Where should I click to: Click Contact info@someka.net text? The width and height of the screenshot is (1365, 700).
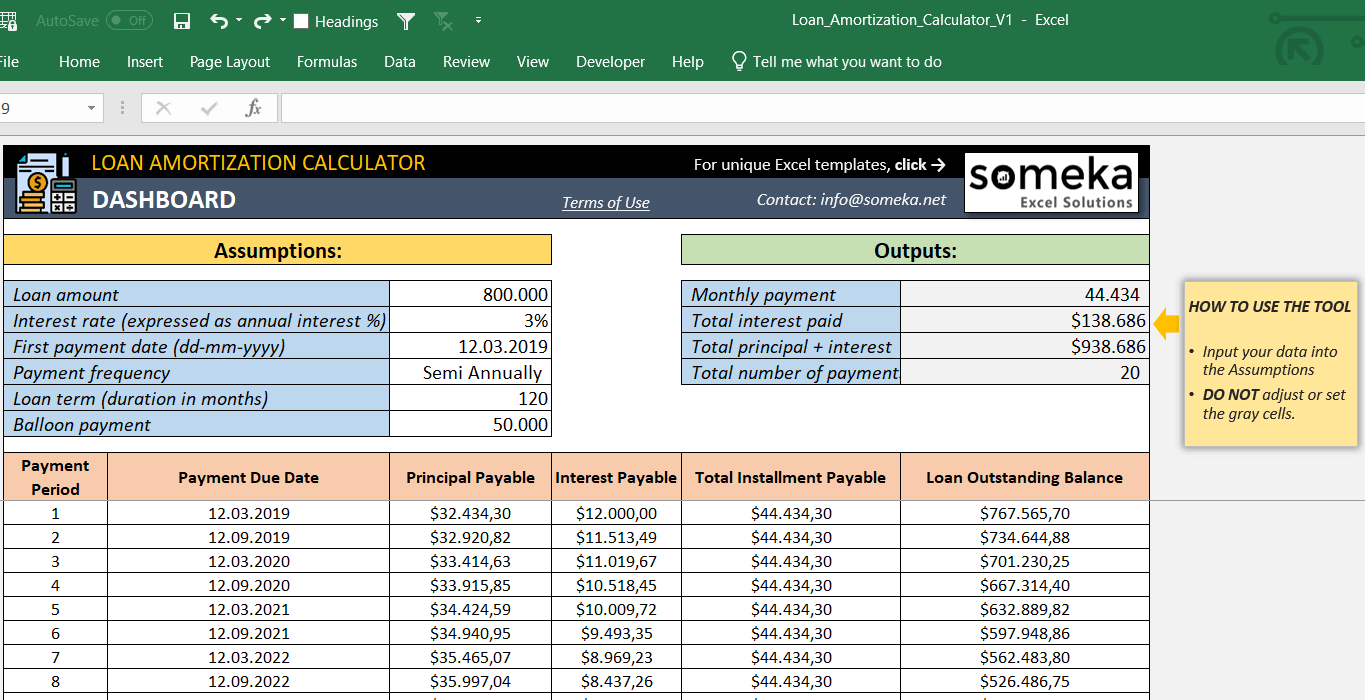(851, 200)
